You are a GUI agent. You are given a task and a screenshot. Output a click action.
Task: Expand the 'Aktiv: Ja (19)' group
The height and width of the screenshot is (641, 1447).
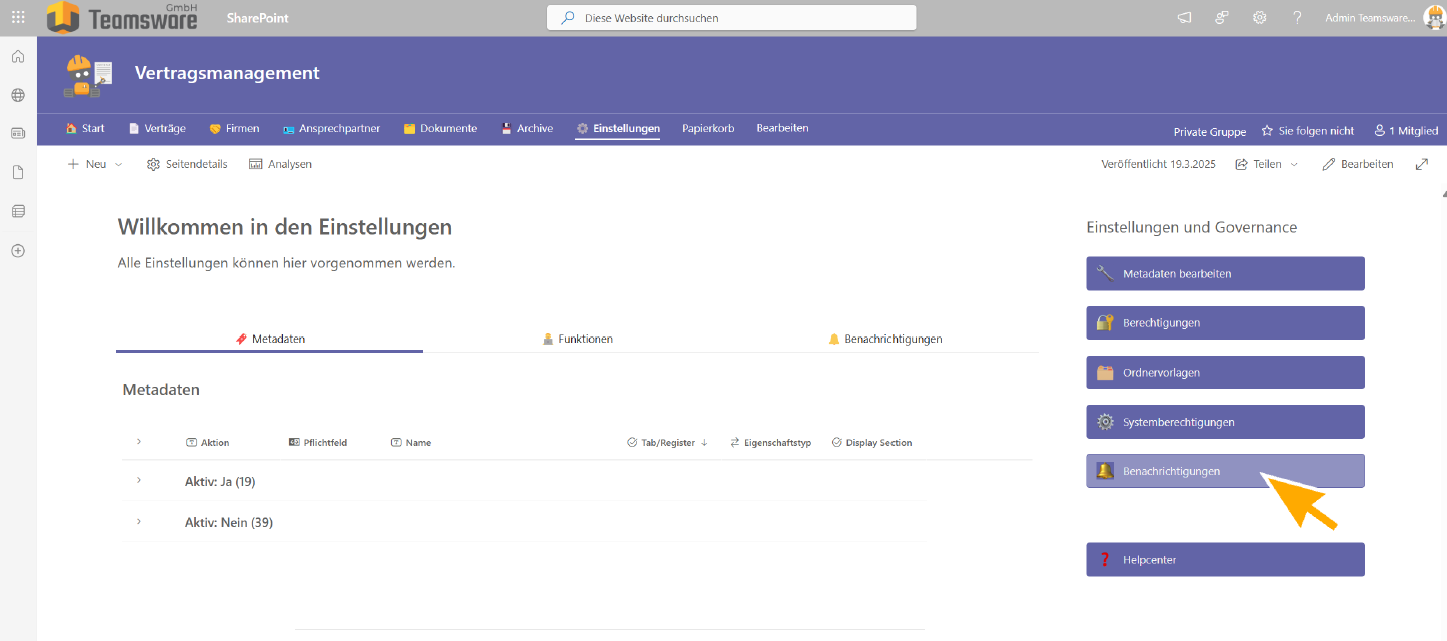coord(139,481)
